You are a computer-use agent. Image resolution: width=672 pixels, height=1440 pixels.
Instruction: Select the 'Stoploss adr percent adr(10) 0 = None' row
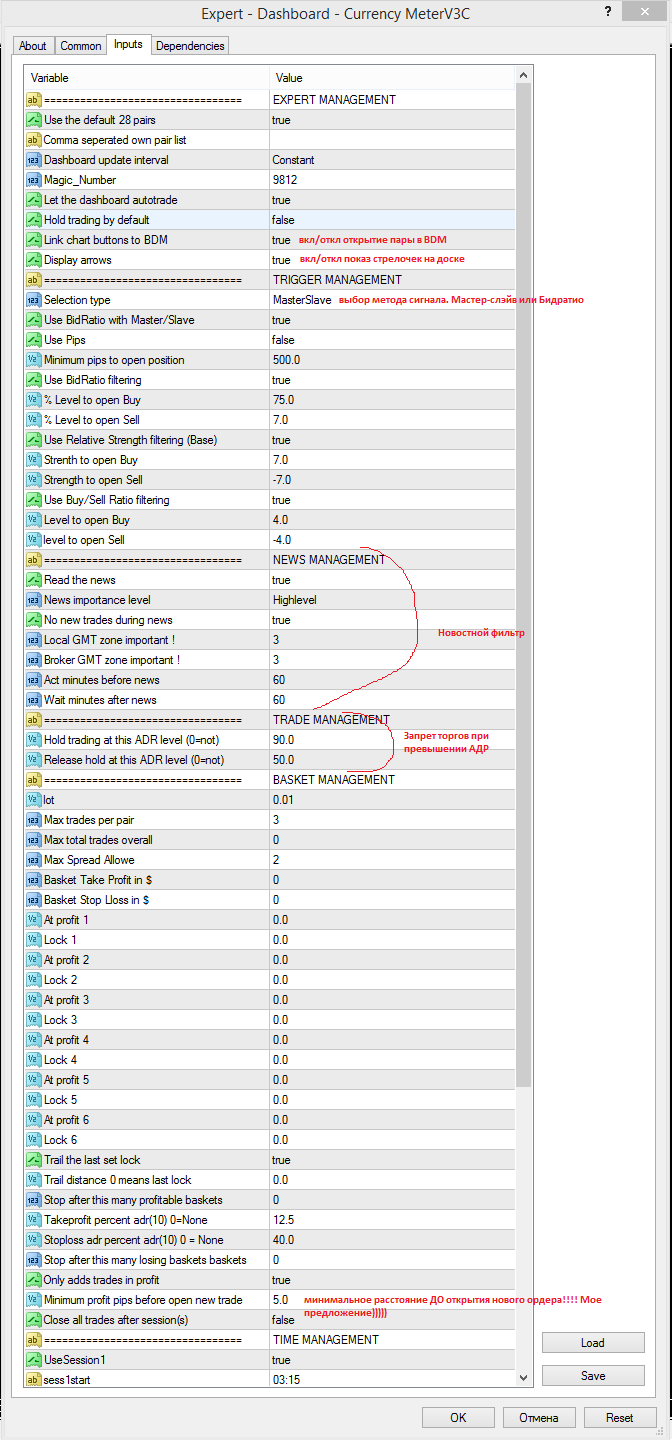click(270, 1240)
